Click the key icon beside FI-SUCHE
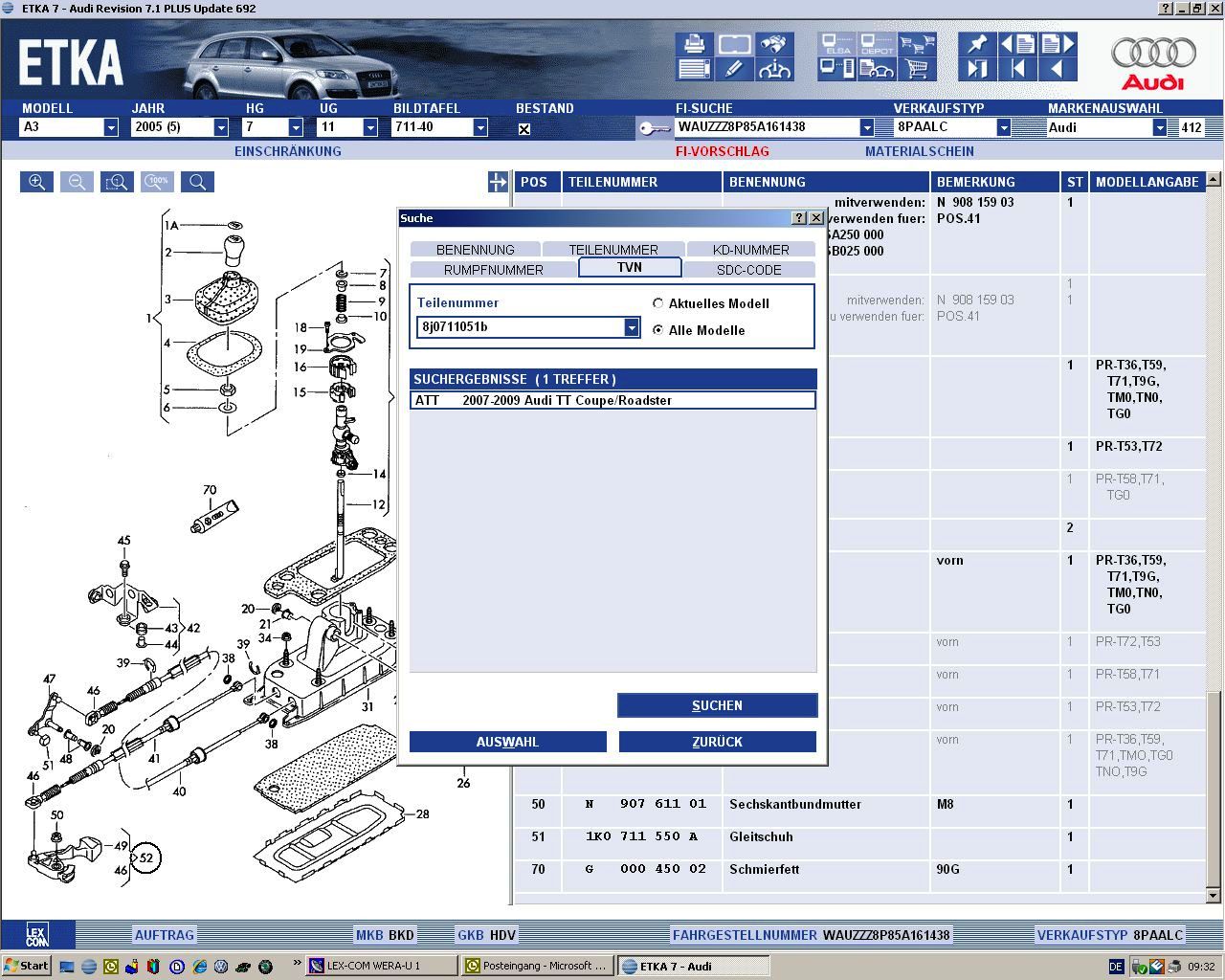This screenshot has width=1225, height=980. (x=654, y=127)
